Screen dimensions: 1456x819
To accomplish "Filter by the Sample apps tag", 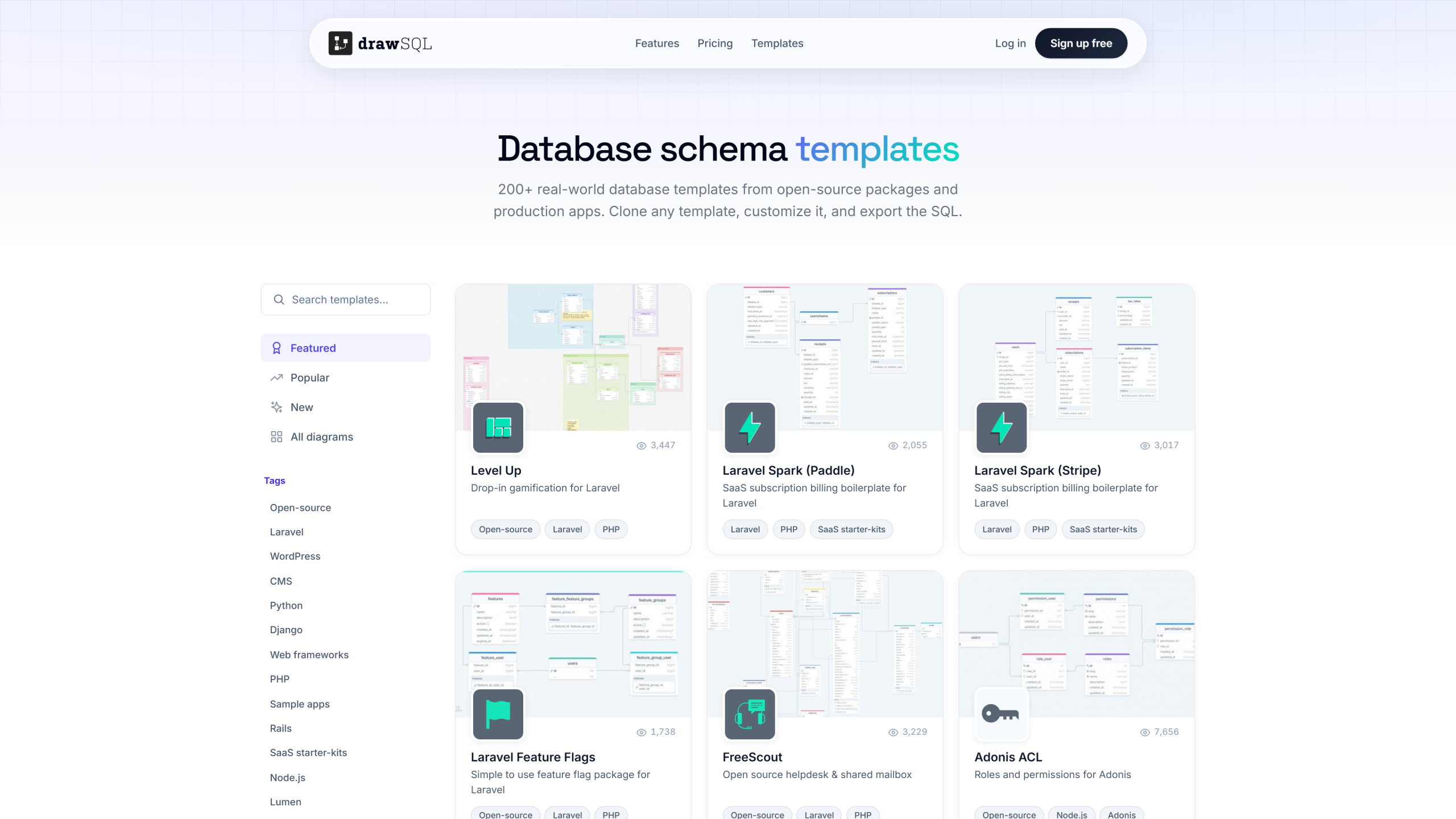I will tap(300, 704).
